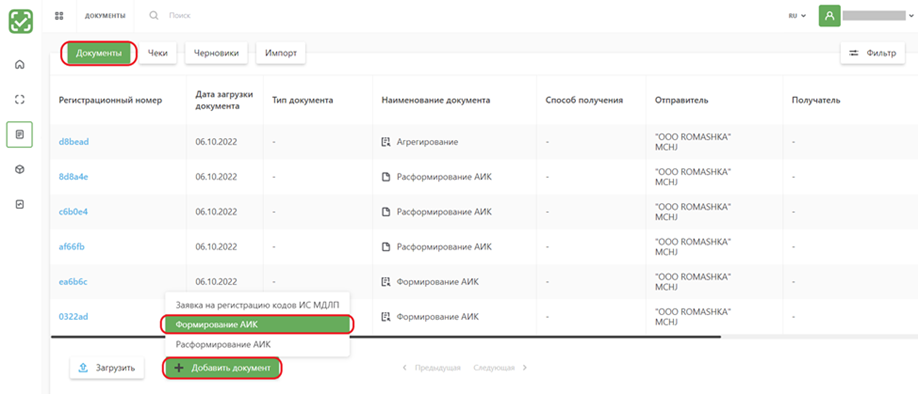
Task: Click the upload arrow icon on Загрузить
Action: [x=83, y=368]
